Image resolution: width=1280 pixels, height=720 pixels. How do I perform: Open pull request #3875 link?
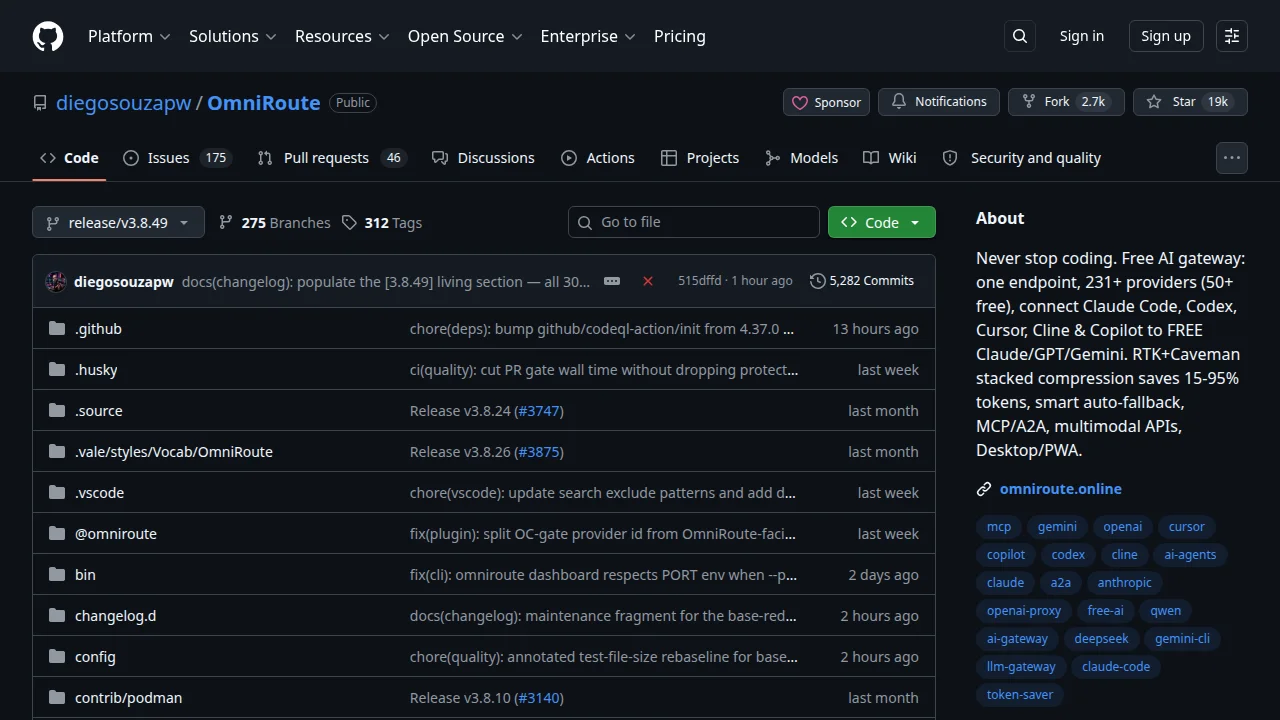click(539, 452)
